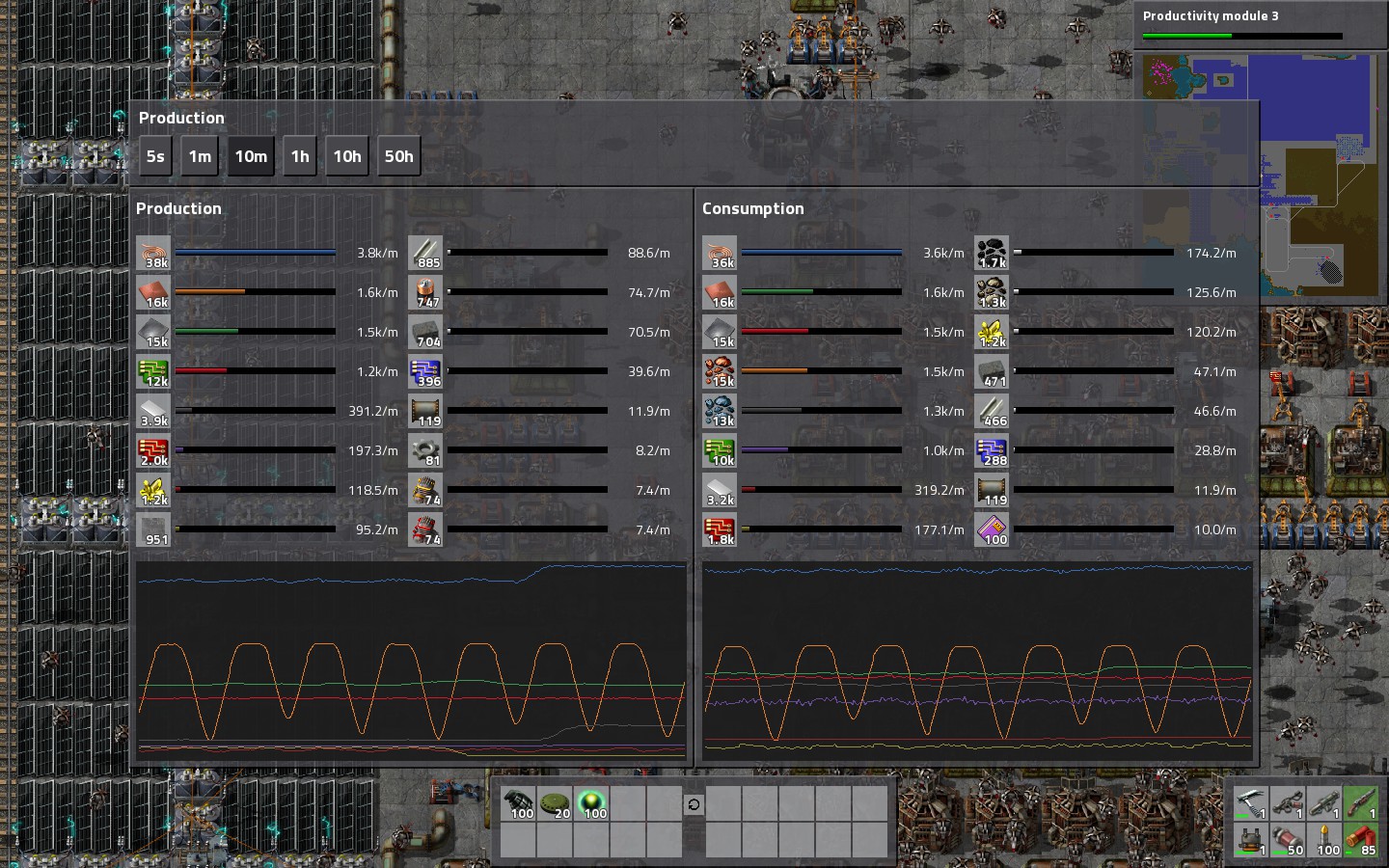Click iron stick 466 icon in Consumption

(x=992, y=411)
